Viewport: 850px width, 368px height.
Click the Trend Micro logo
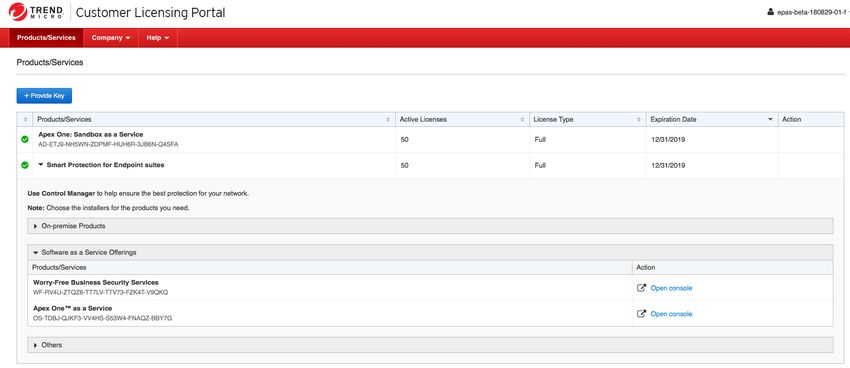click(x=35, y=12)
